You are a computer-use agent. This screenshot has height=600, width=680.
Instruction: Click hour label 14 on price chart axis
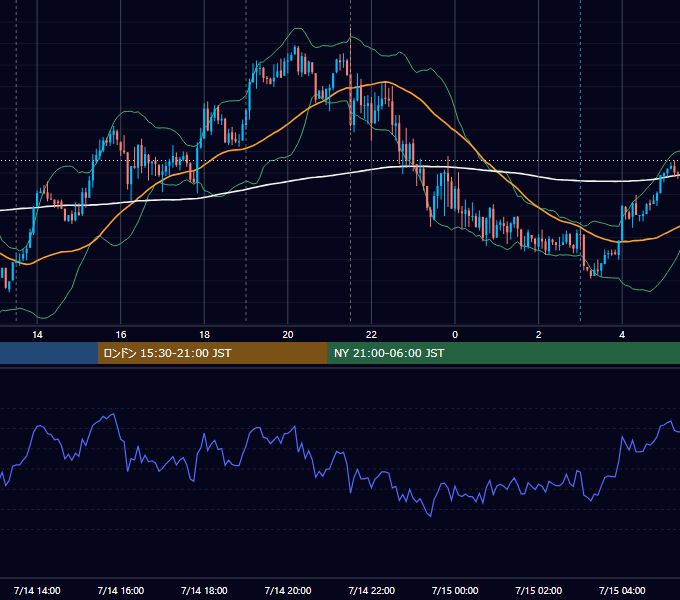(x=37, y=335)
